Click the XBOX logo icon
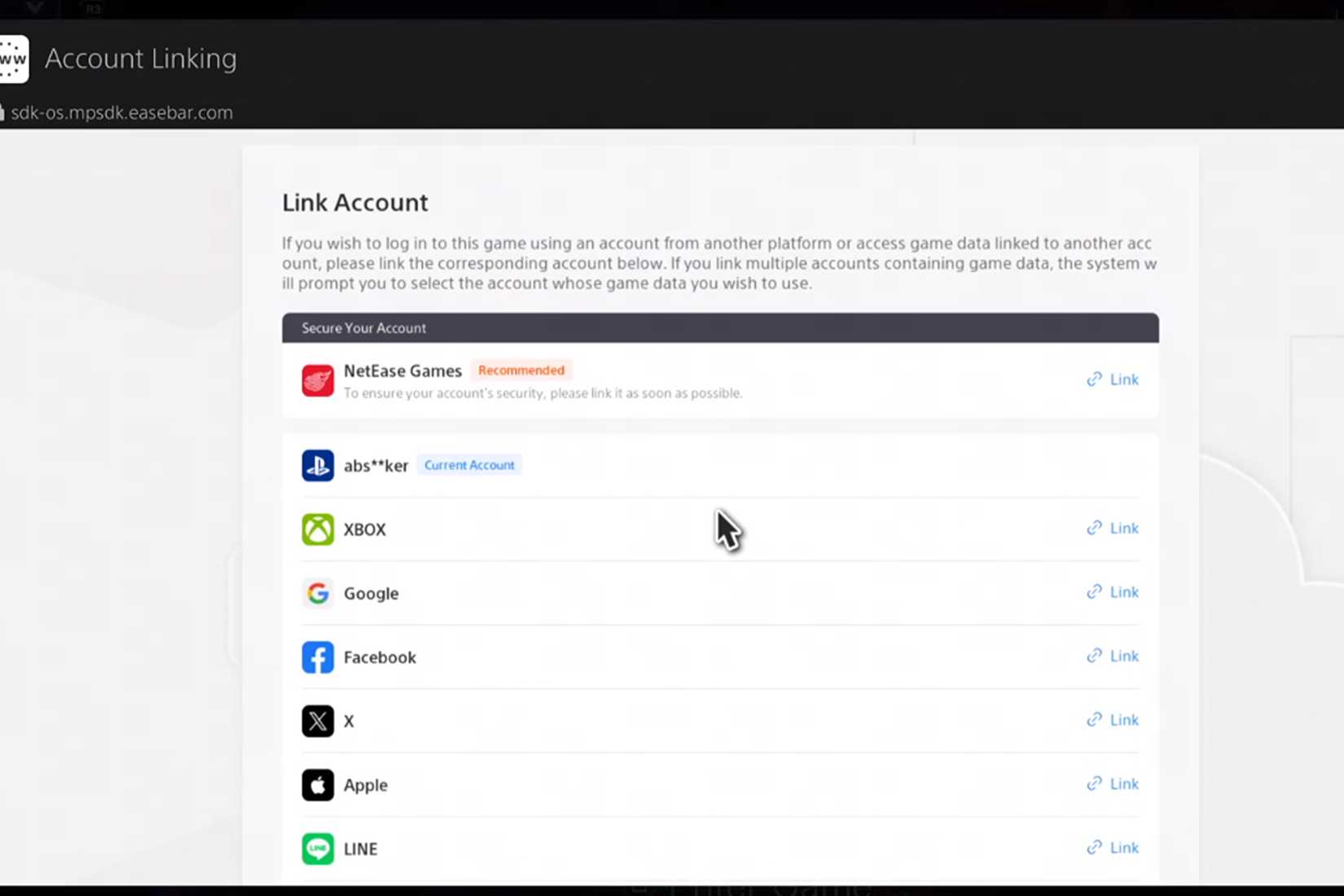1344x896 pixels. coord(318,529)
